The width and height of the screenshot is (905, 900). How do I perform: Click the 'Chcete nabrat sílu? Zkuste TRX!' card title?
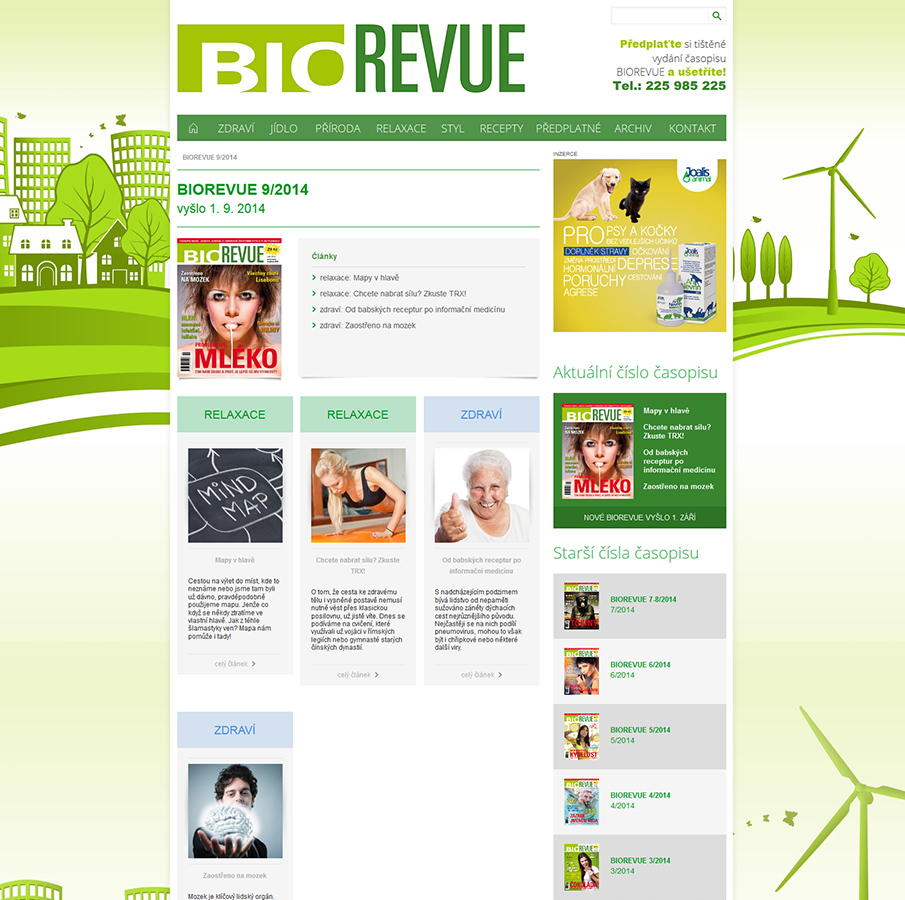pyautogui.click(x=358, y=565)
